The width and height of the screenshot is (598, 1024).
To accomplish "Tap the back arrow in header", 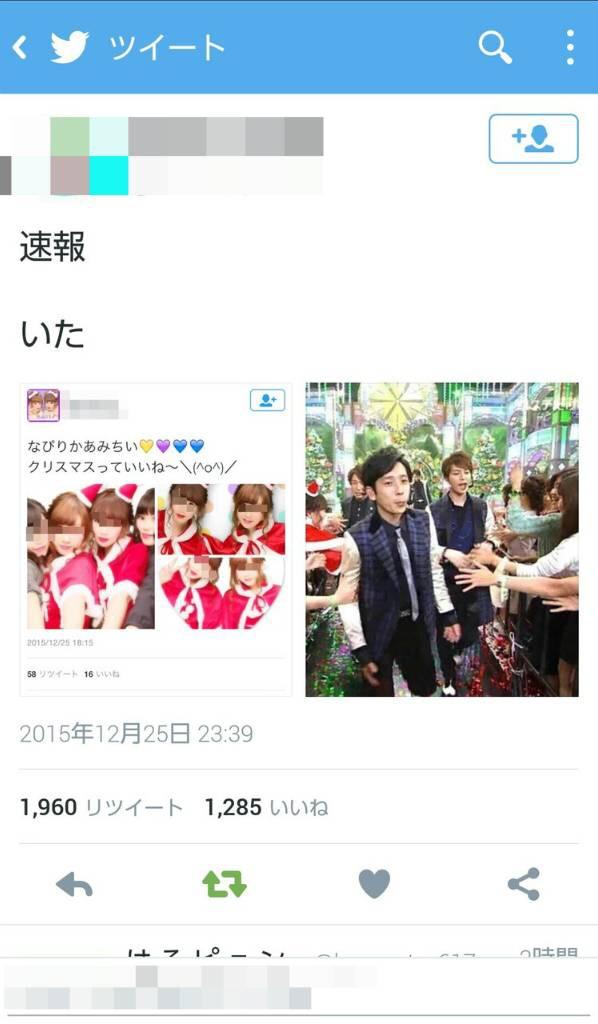I will pyautogui.click(x=20, y=47).
